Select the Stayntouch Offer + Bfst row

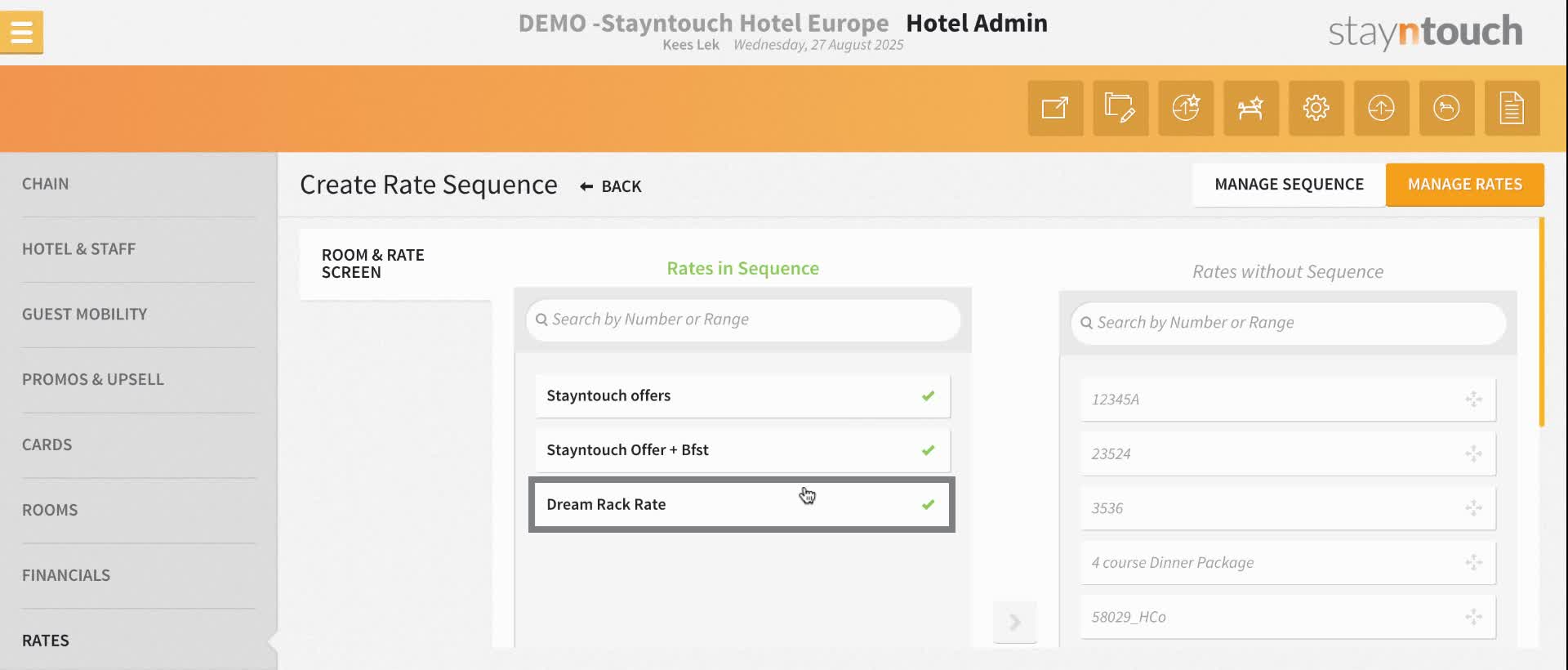point(742,450)
